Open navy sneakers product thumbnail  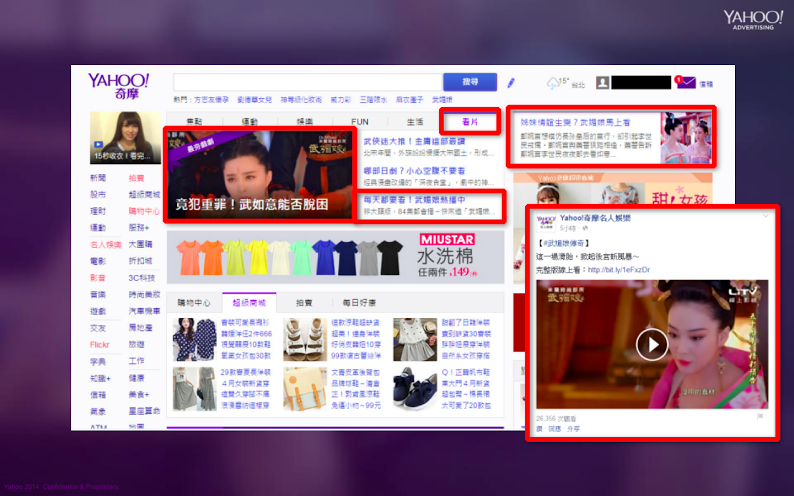click(x=415, y=389)
